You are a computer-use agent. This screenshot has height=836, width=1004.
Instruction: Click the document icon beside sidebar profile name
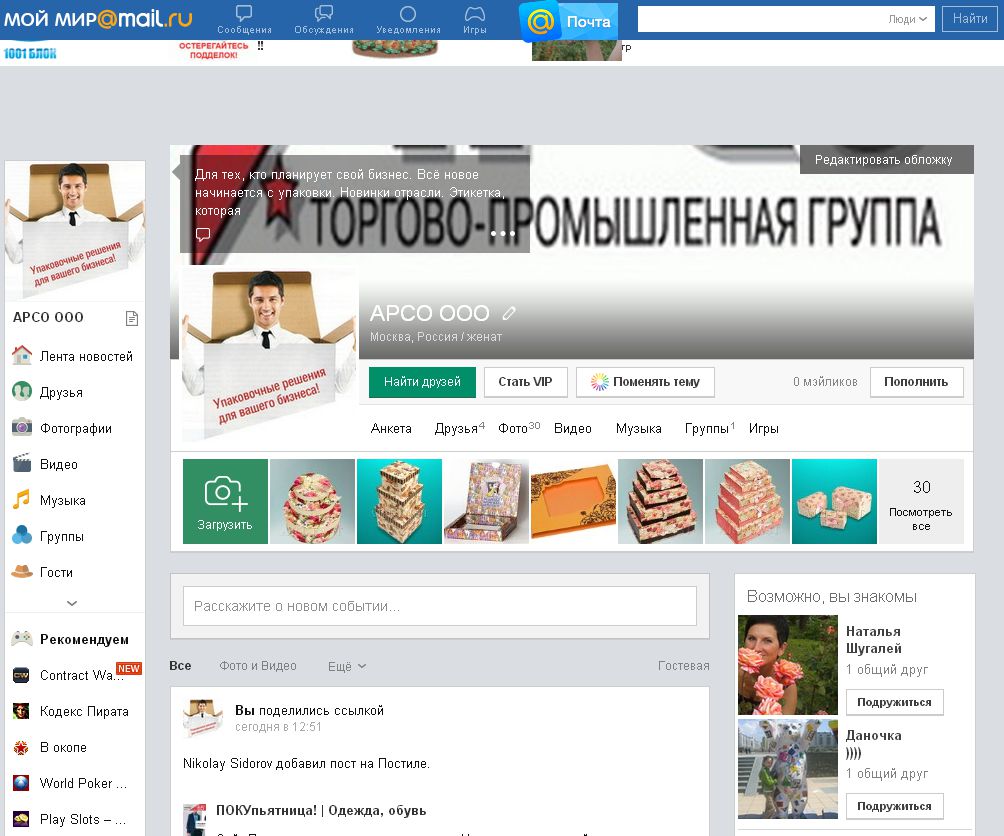131,318
